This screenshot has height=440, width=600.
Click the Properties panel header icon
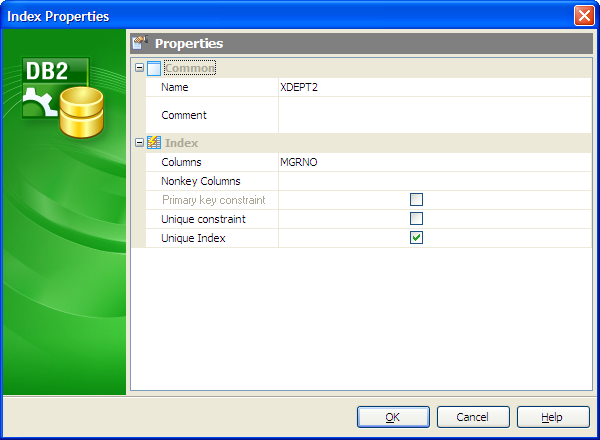[x=140, y=43]
